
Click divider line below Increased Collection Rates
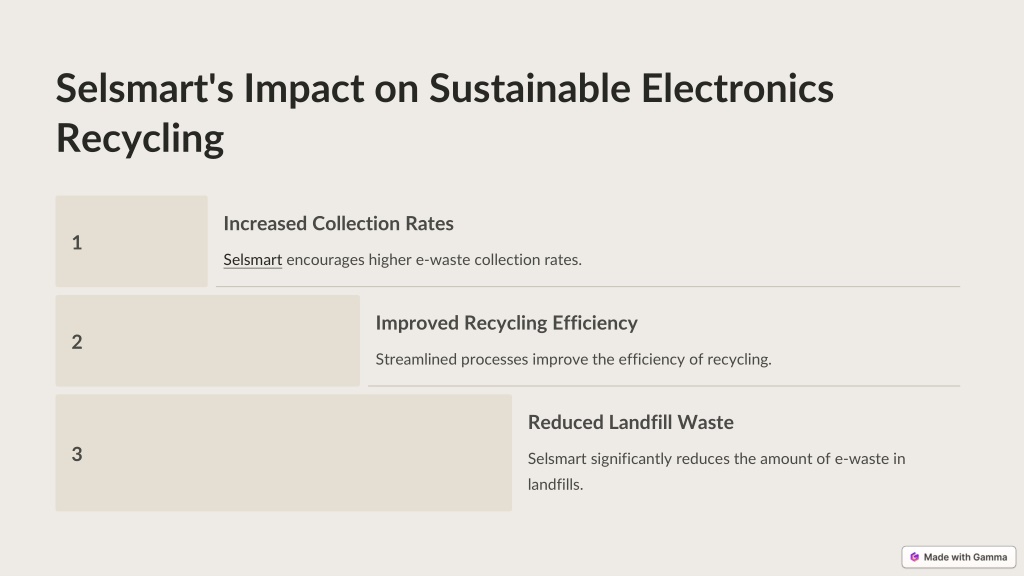coord(588,286)
